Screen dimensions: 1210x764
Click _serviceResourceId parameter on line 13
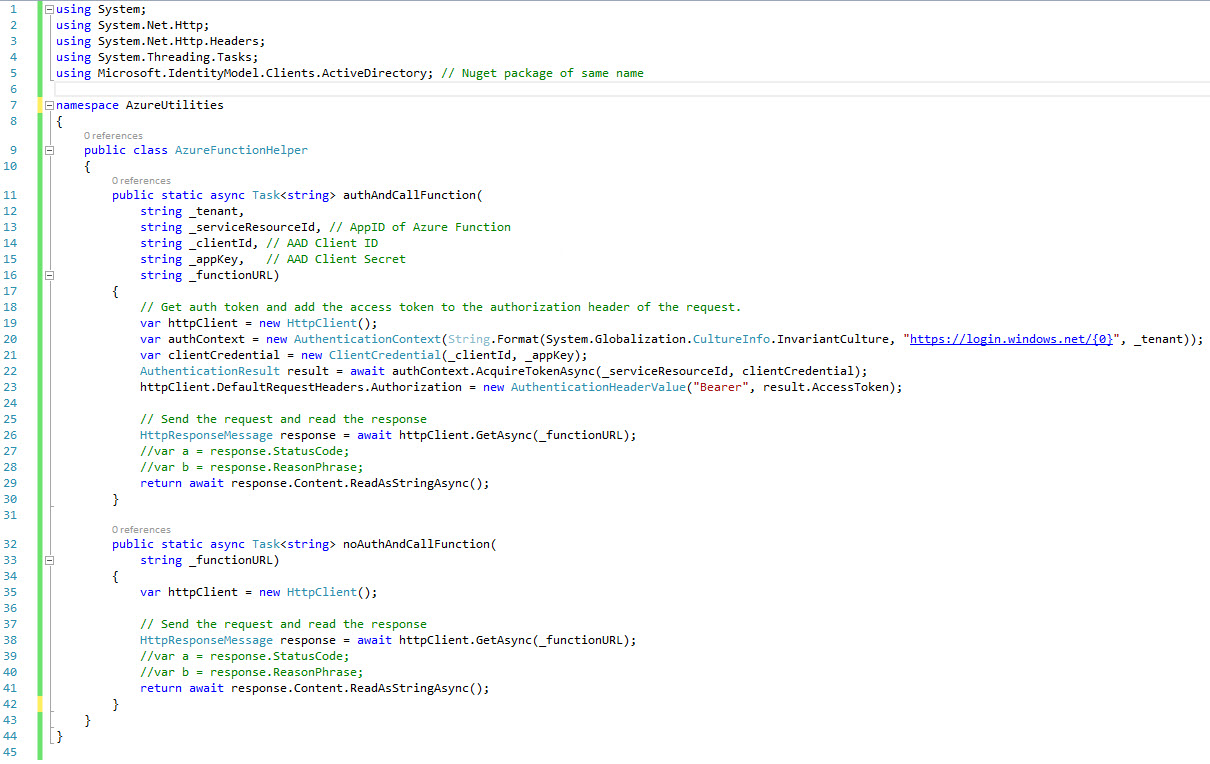(252, 227)
